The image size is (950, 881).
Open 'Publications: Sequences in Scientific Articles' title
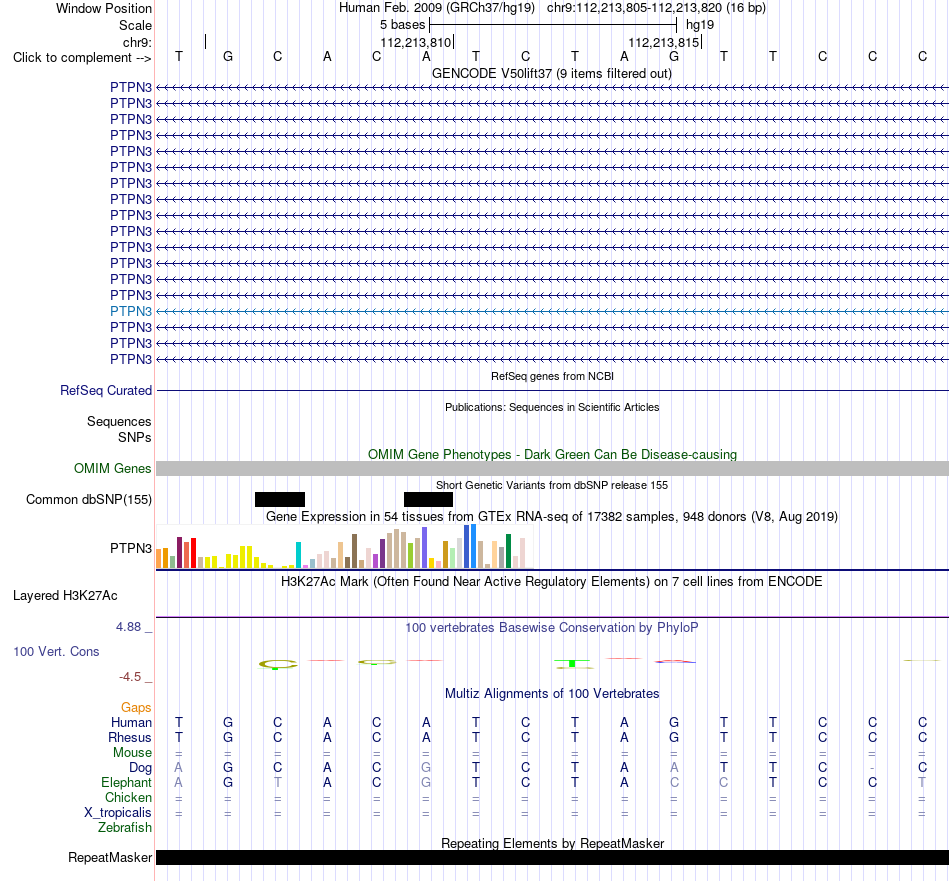coord(552,407)
